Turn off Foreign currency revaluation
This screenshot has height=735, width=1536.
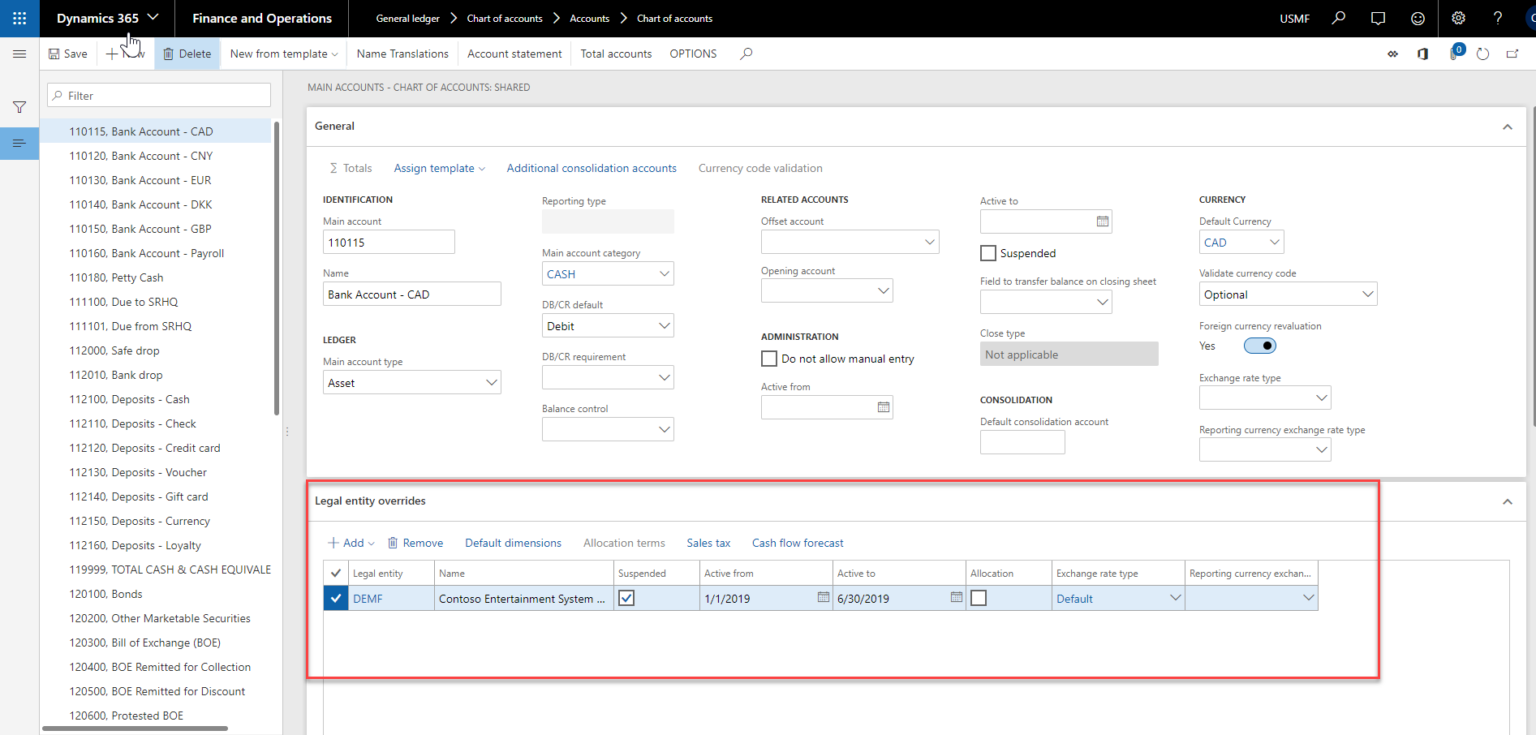pos(1259,345)
